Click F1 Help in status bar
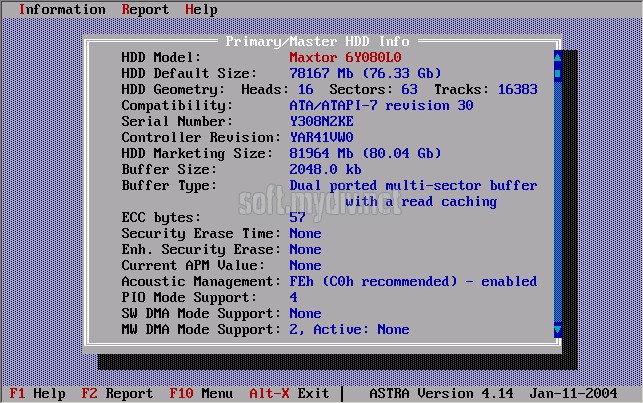 (37, 394)
